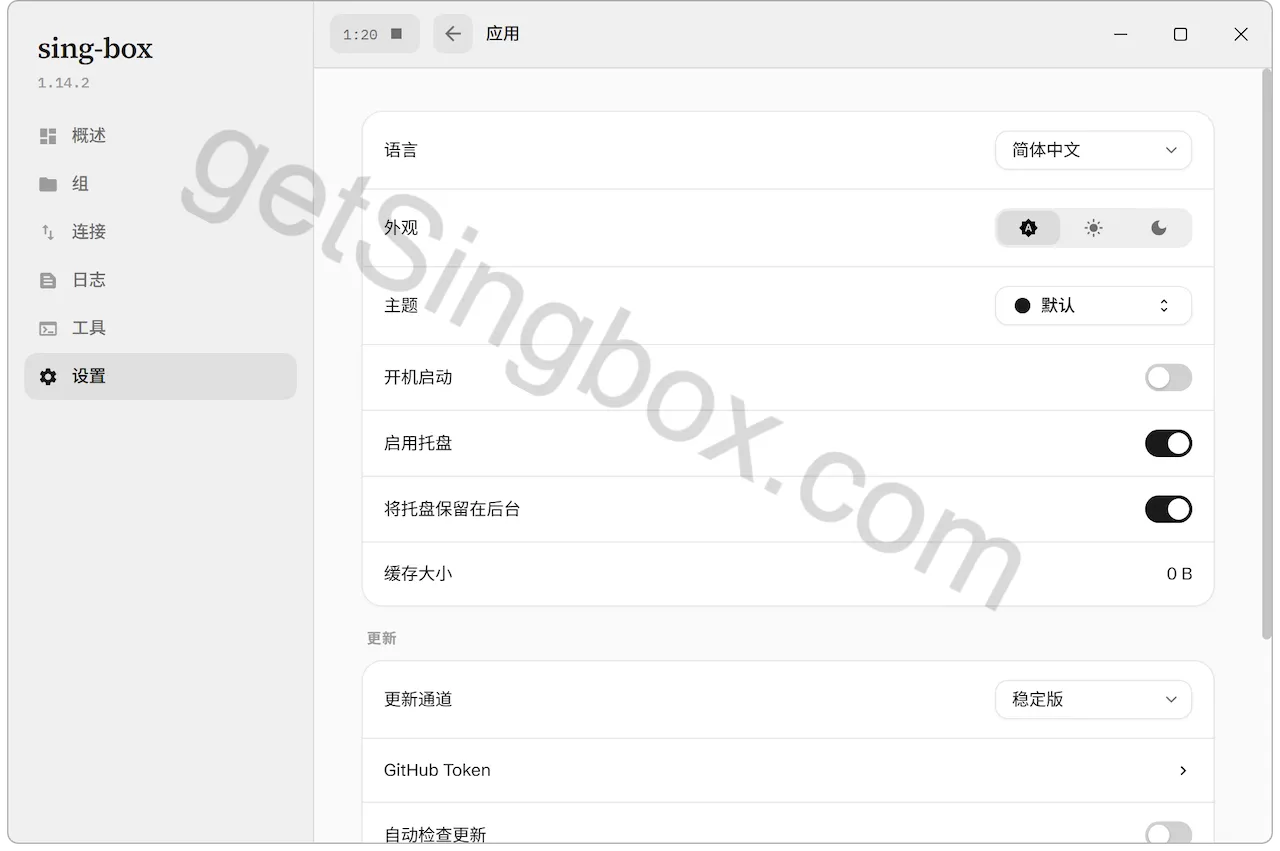Click the 缓存大小 row
Image resolution: width=1280 pixels, height=851 pixels.
(788, 574)
